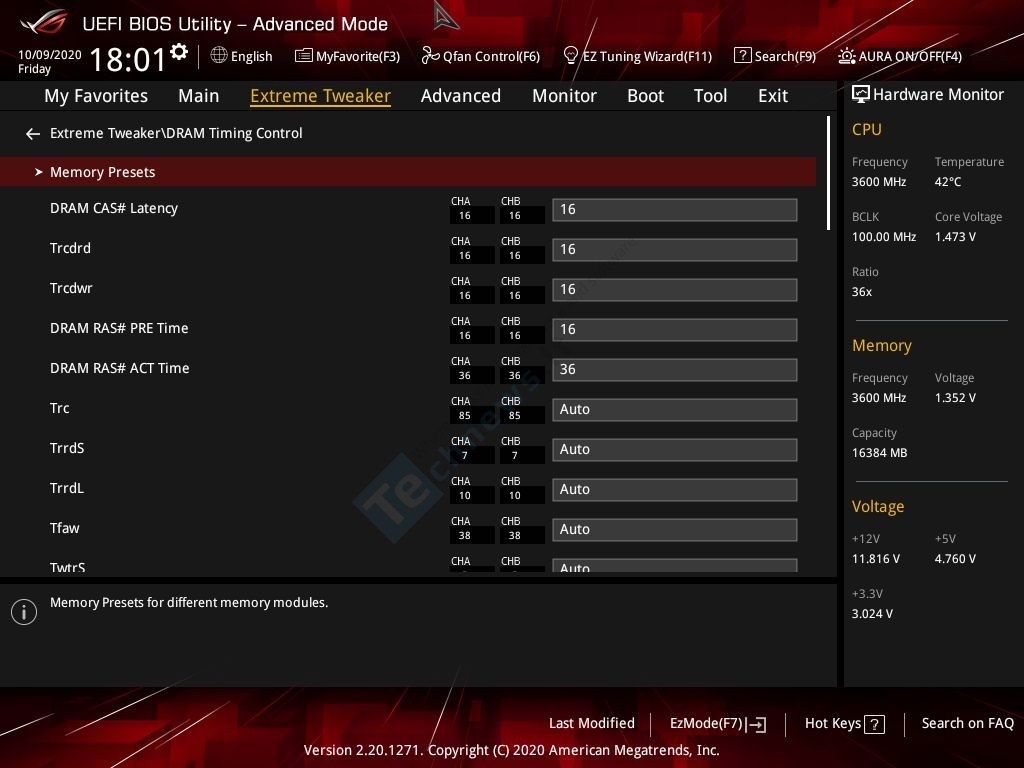Click the Trc CHA value 85

point(464,415)
